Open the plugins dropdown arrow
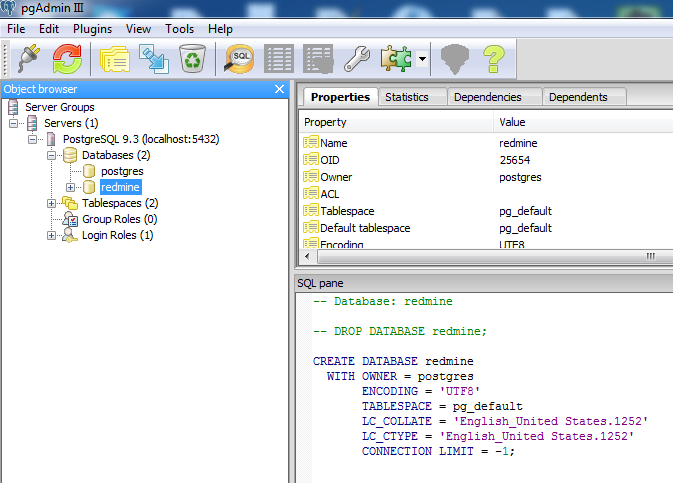 (x=422, y=59)
